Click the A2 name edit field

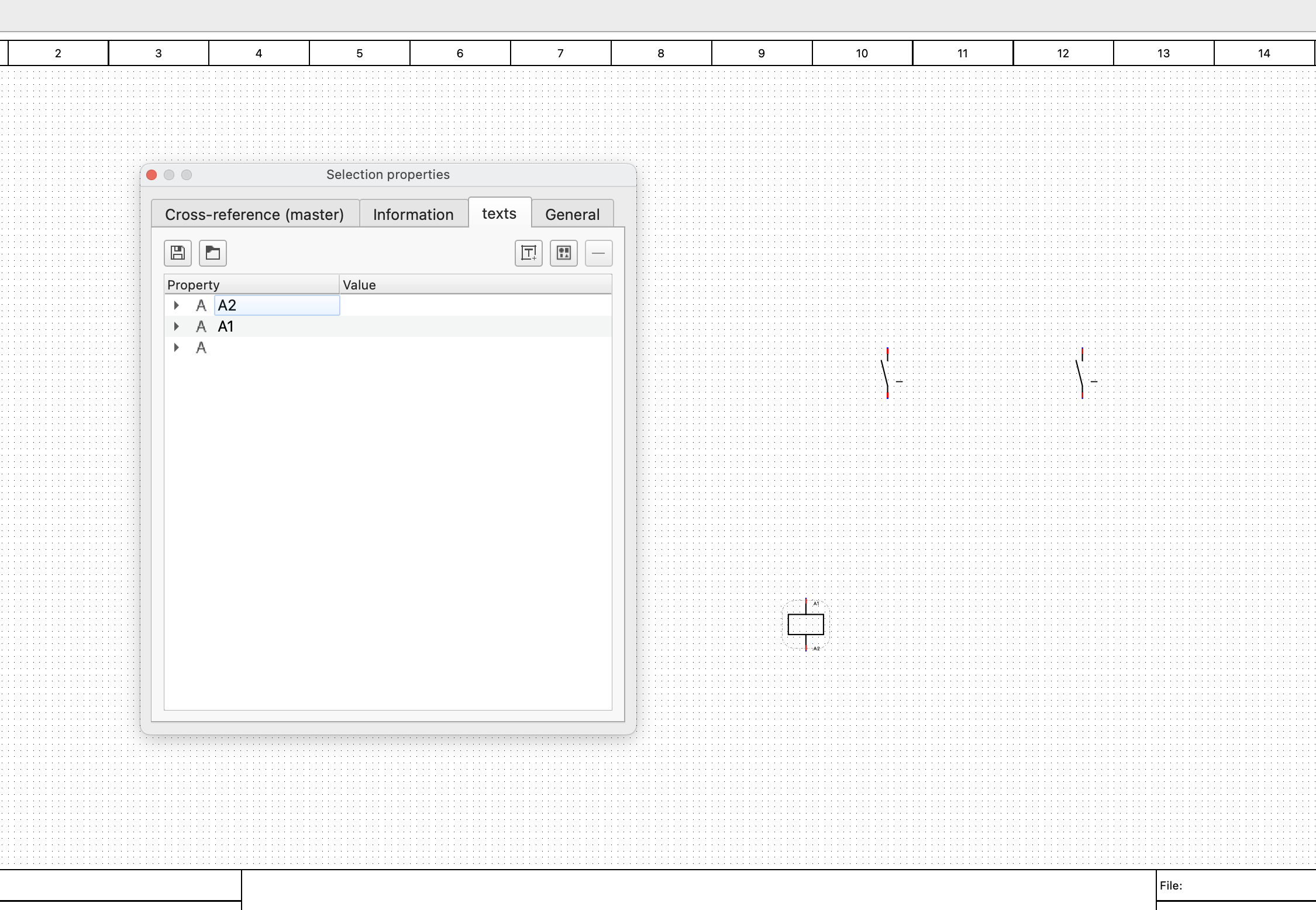pyautogui.click(x=277, y=305)
